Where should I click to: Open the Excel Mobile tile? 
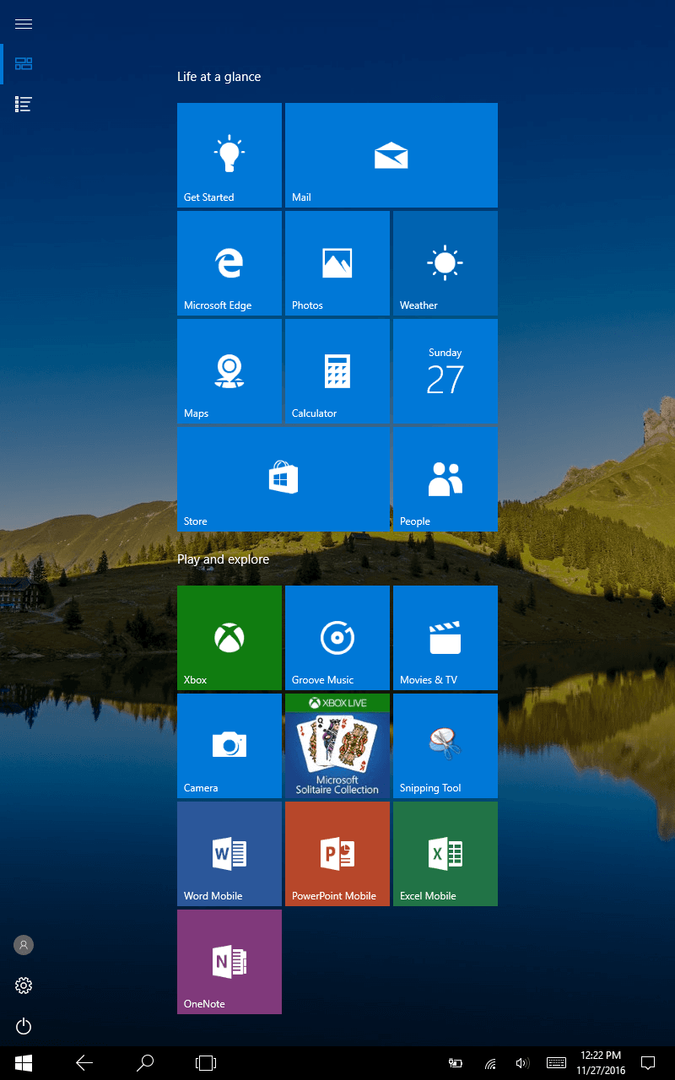(446, 854)
